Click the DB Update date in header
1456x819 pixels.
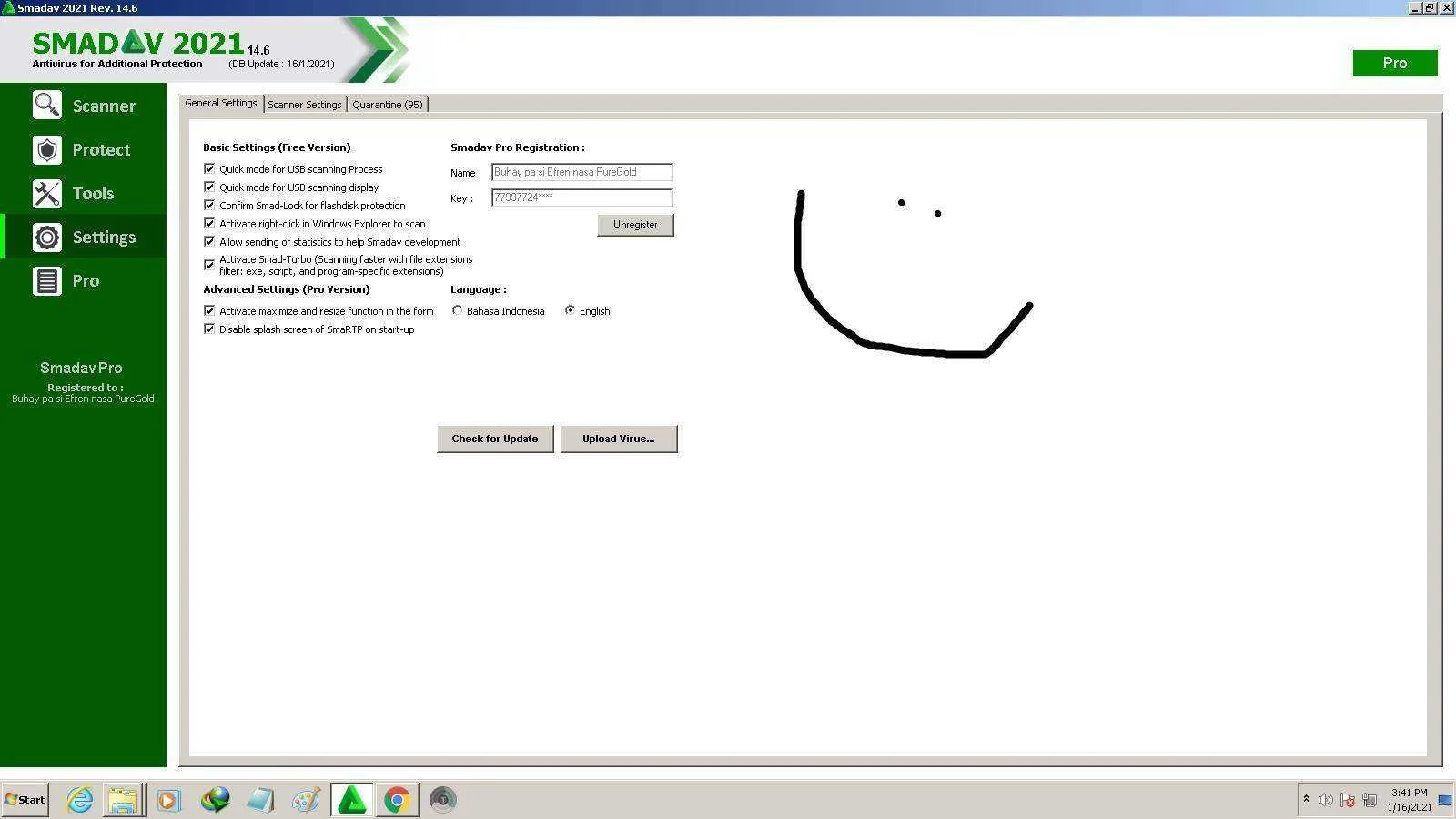point(281,64)
